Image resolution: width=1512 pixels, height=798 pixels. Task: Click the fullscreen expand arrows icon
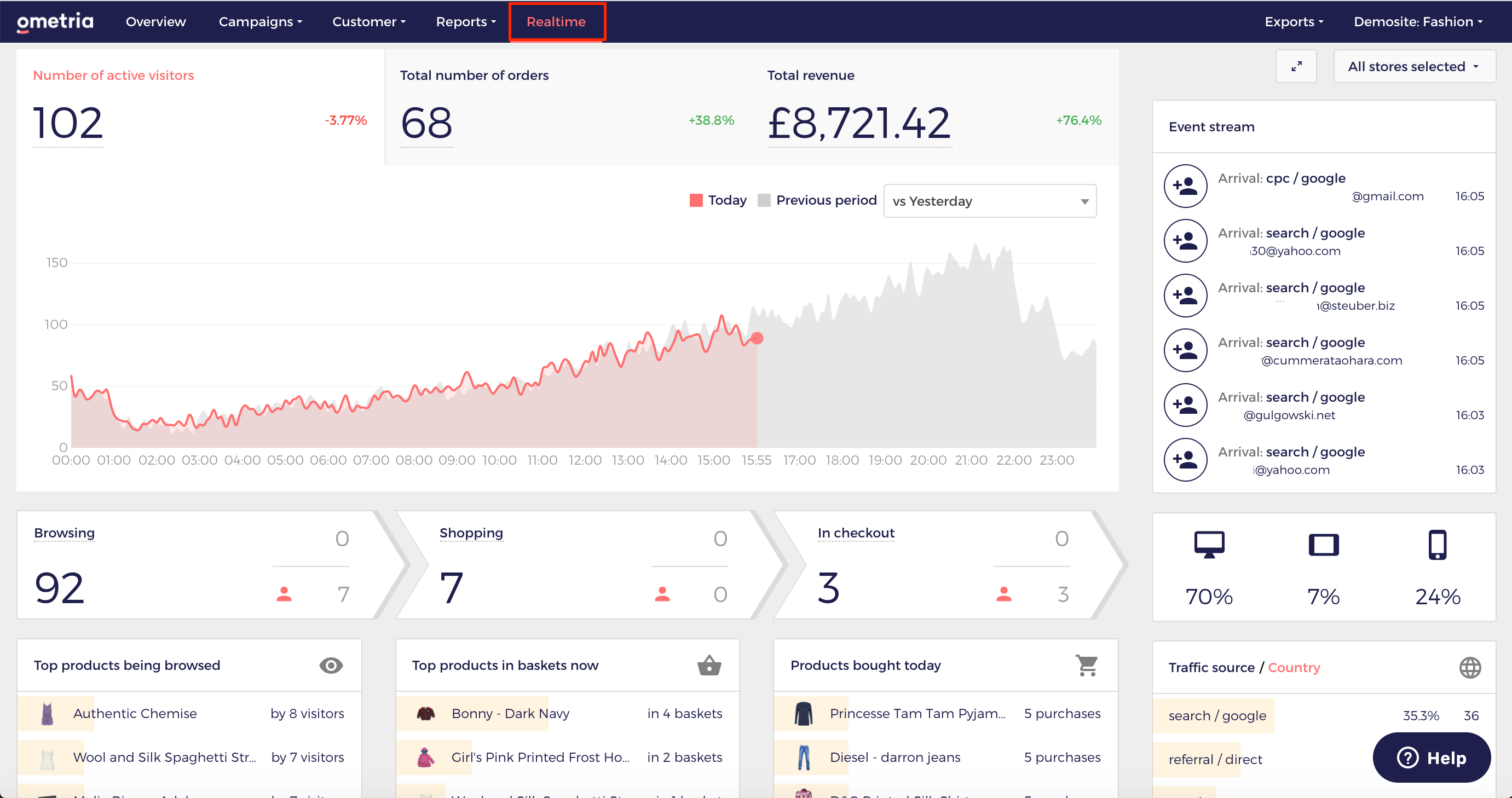1296,66
